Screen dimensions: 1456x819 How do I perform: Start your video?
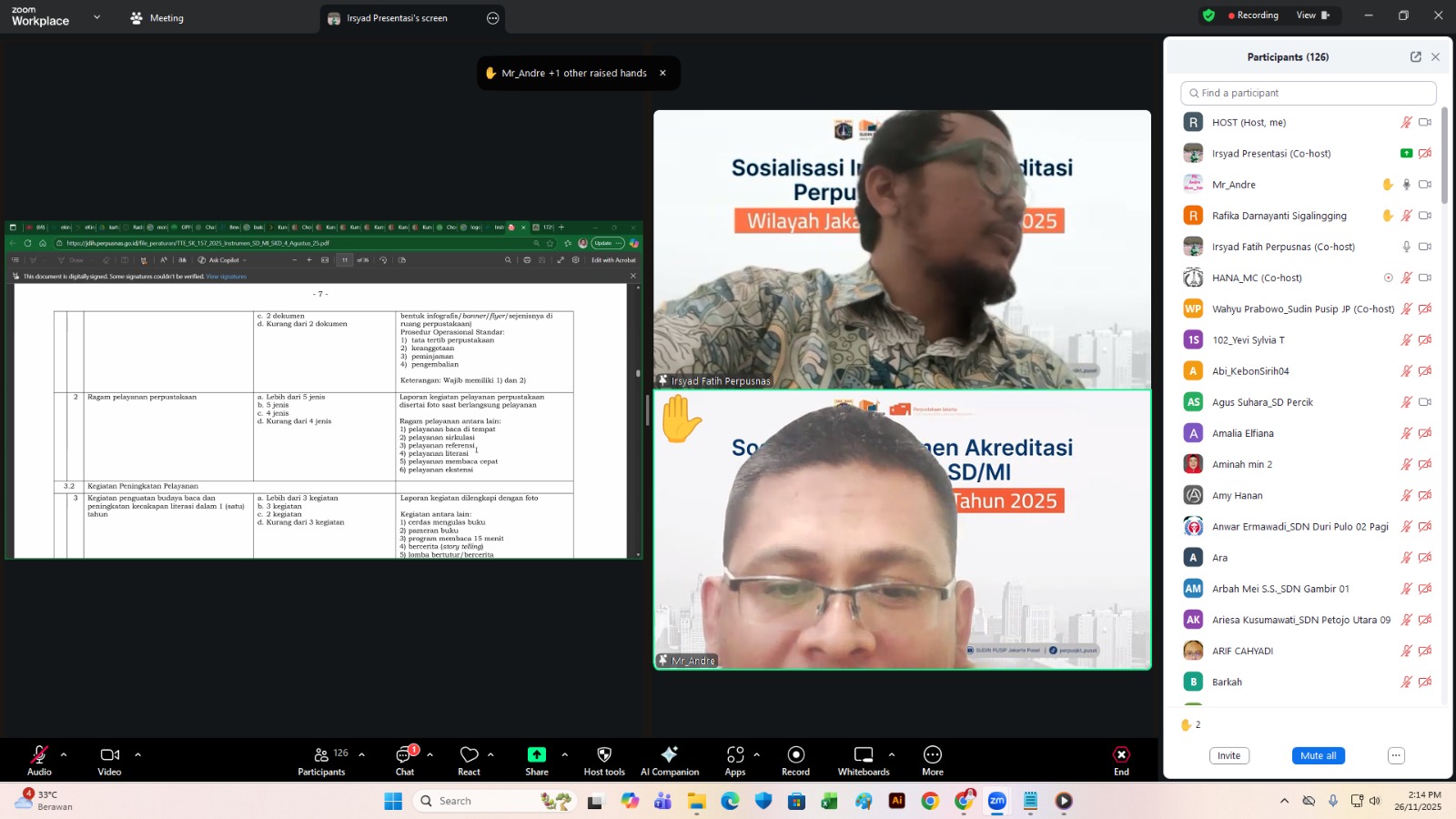[109, 753]
